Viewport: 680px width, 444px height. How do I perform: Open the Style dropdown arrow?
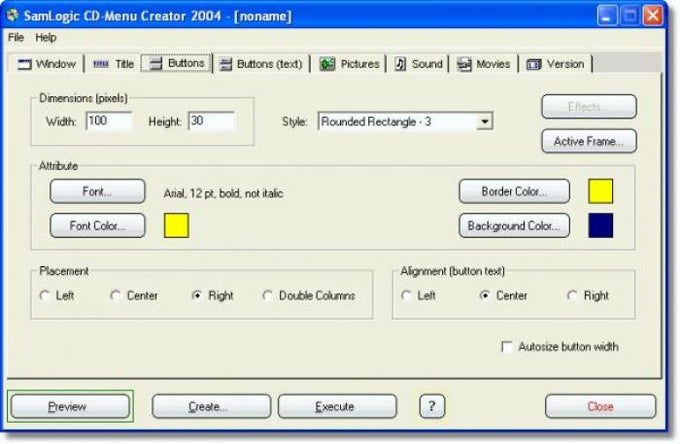pyautogui.click(x=484, y=121)
